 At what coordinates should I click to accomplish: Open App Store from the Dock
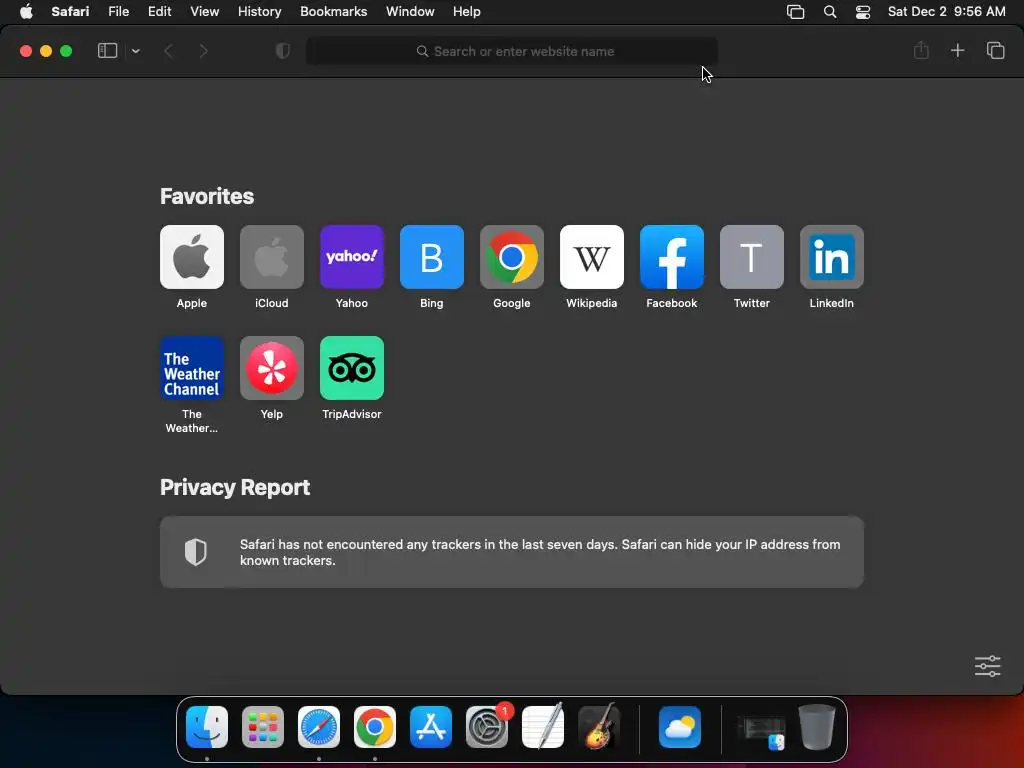click(x=430, y=727)
